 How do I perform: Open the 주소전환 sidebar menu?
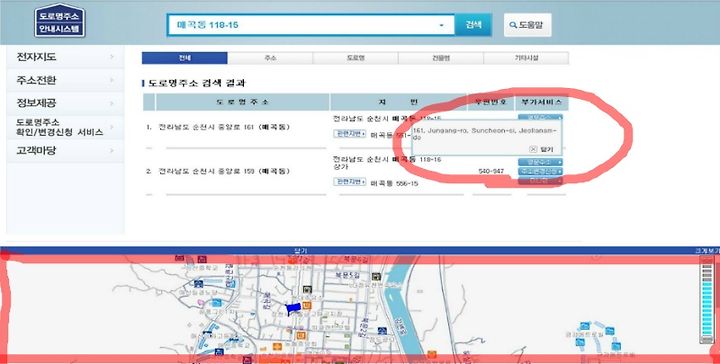coord(65,80)
